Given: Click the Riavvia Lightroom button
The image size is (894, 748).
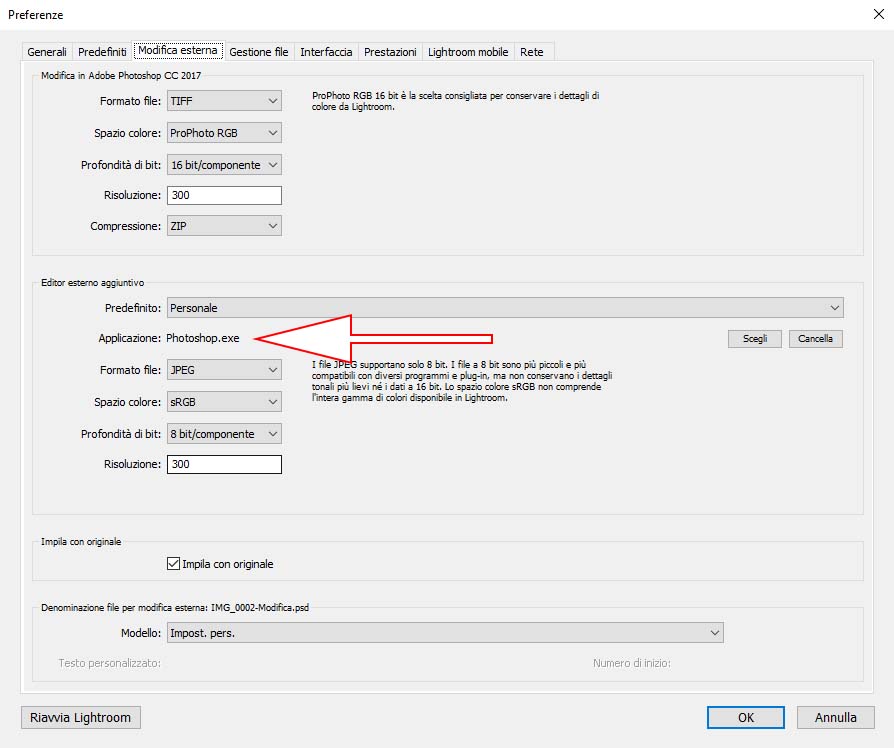Looking at the screenshot, I should [x=81, y=717].
